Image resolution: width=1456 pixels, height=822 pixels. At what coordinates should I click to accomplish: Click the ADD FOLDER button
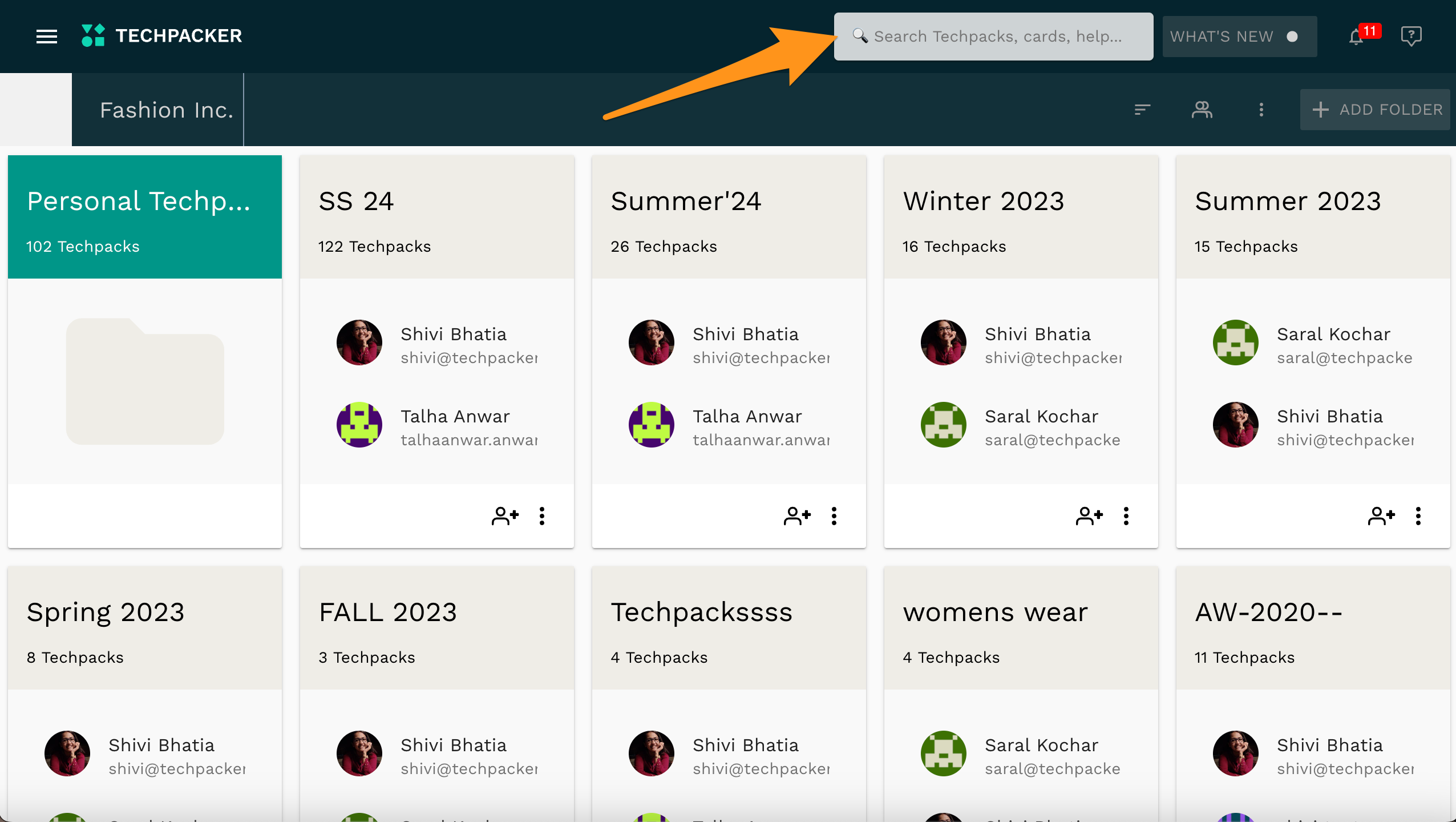pos(1375,110)
